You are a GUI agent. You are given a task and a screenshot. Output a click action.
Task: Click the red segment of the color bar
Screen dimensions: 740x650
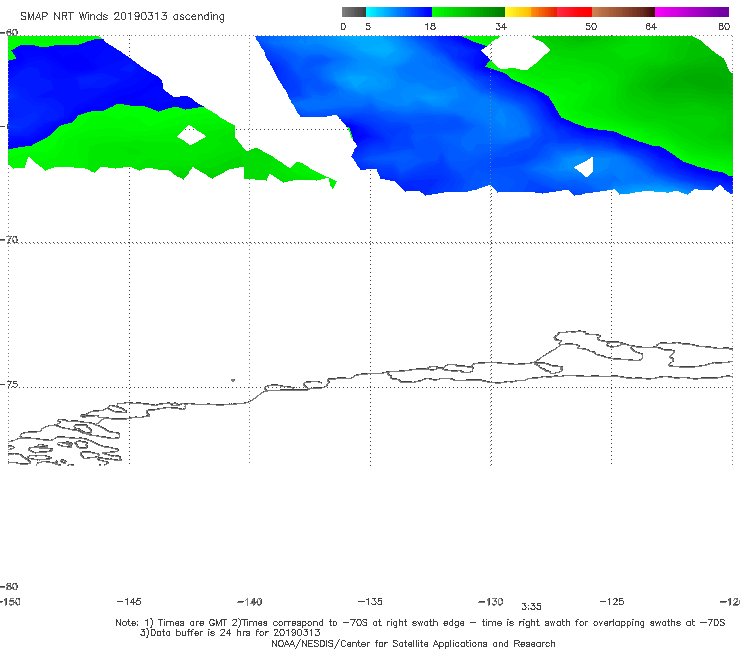point(574,12)
